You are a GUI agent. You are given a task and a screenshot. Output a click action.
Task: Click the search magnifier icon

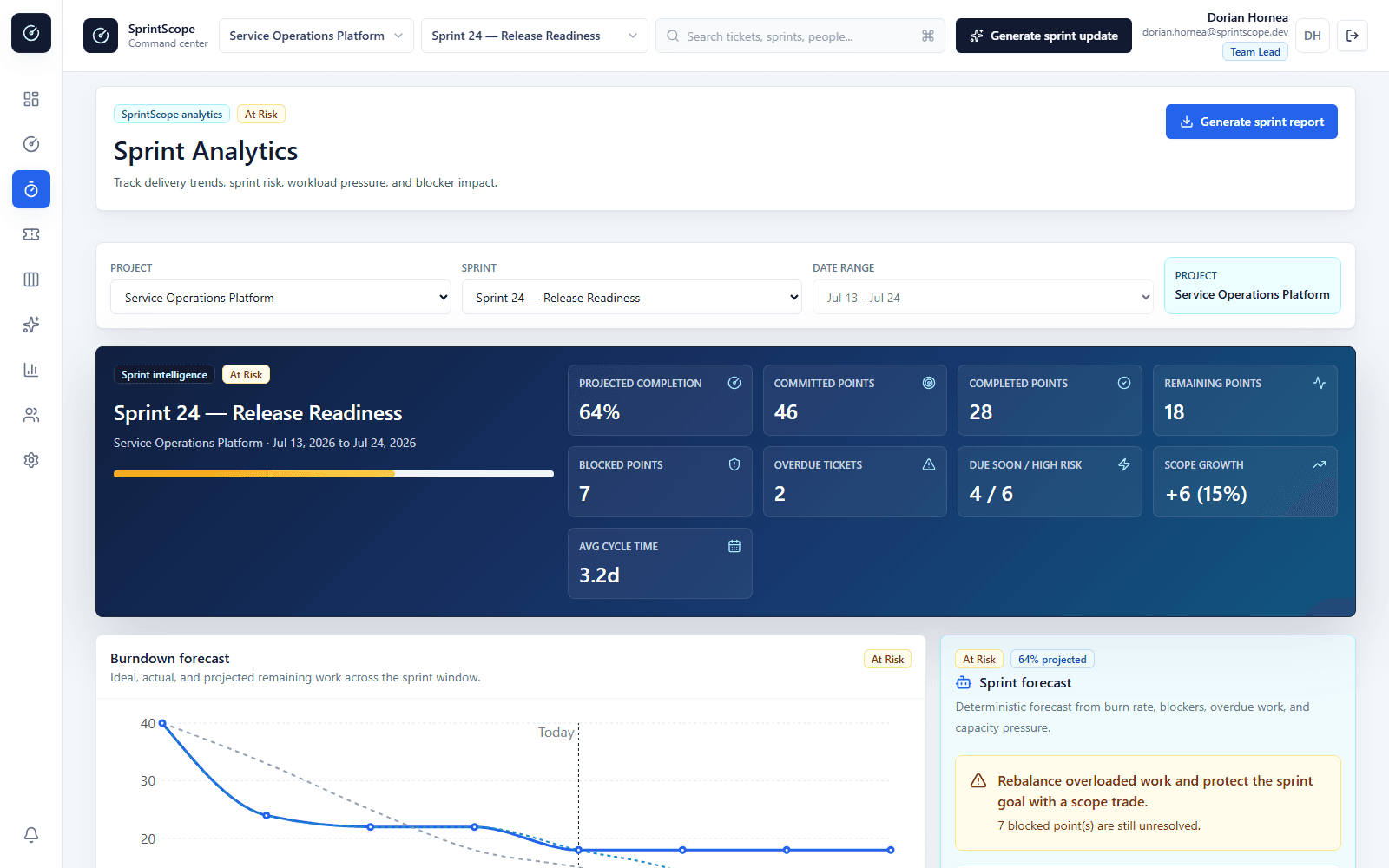point(673,36)
